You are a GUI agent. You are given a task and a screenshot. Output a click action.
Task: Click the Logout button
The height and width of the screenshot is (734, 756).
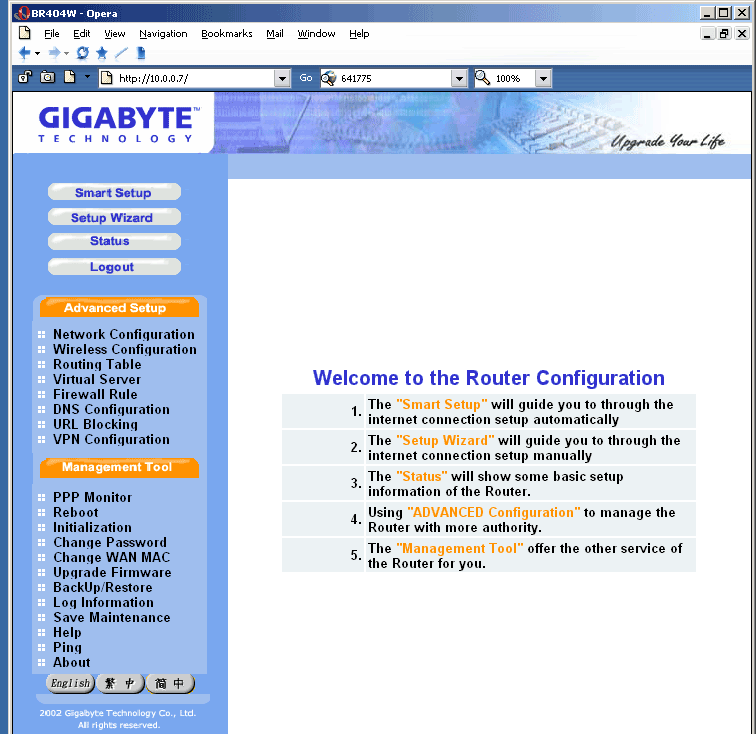[114, 267]
